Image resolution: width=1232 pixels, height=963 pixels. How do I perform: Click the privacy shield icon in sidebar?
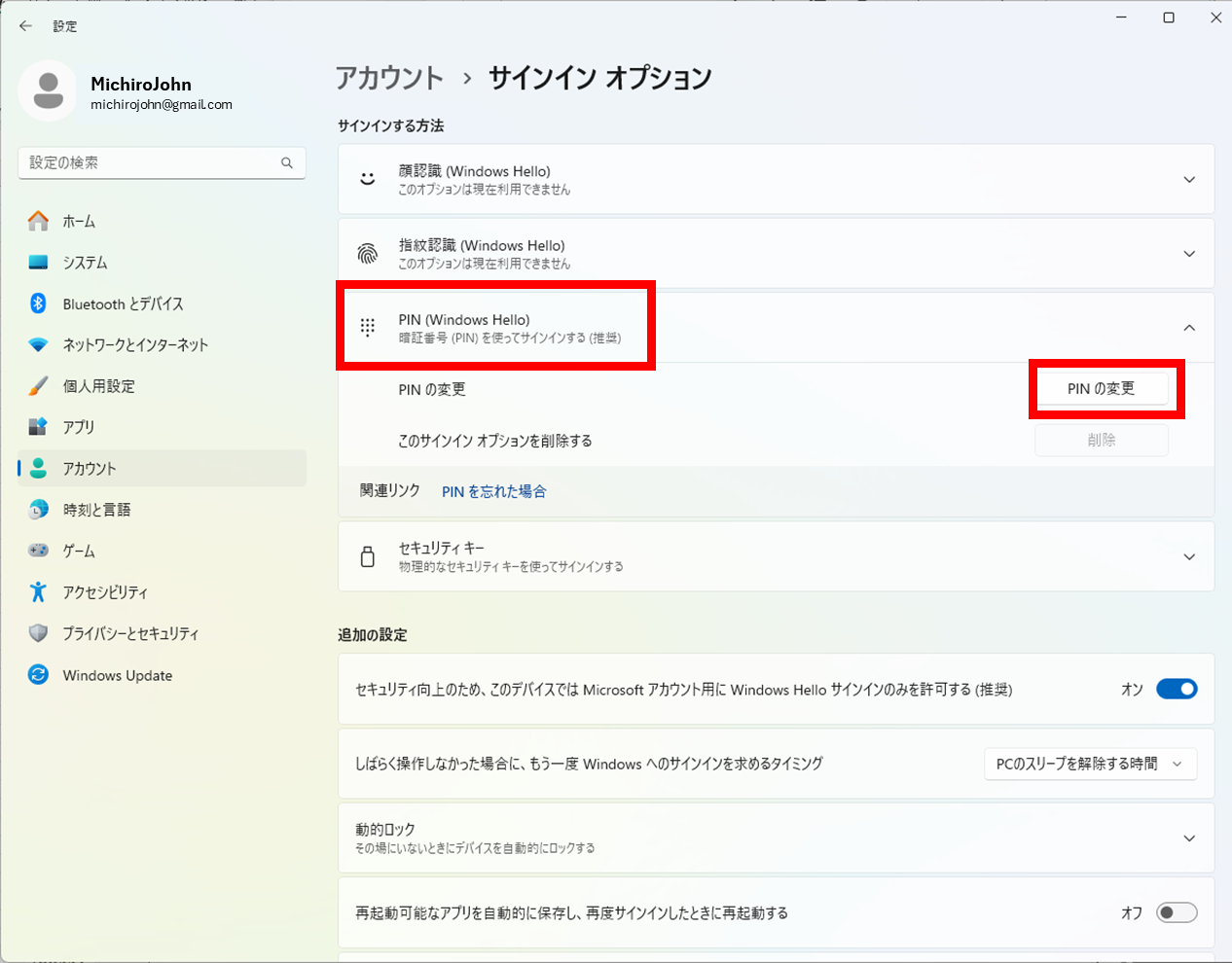(x=38, y=633)
